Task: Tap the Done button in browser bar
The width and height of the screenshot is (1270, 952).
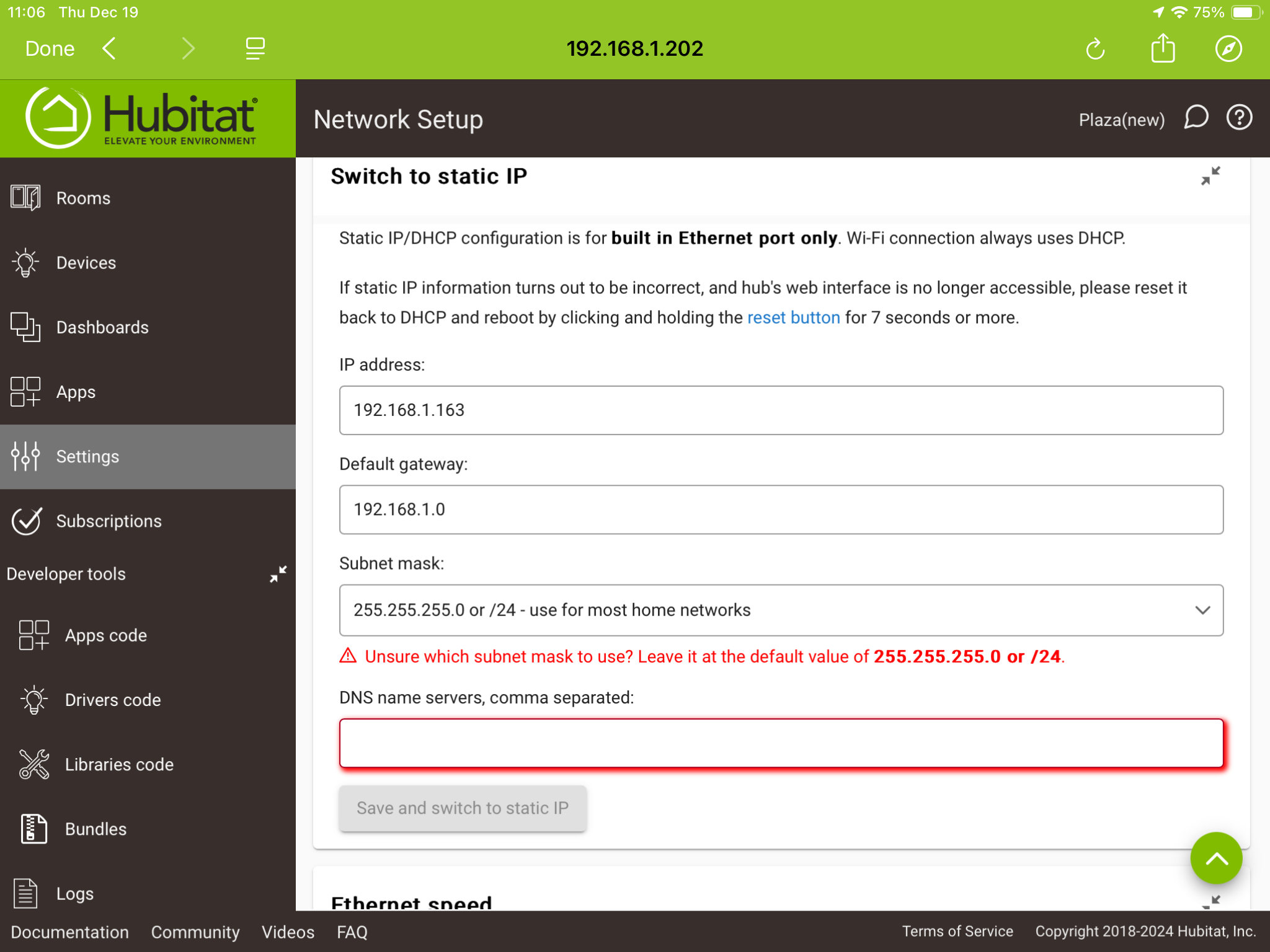Action: 50,48
